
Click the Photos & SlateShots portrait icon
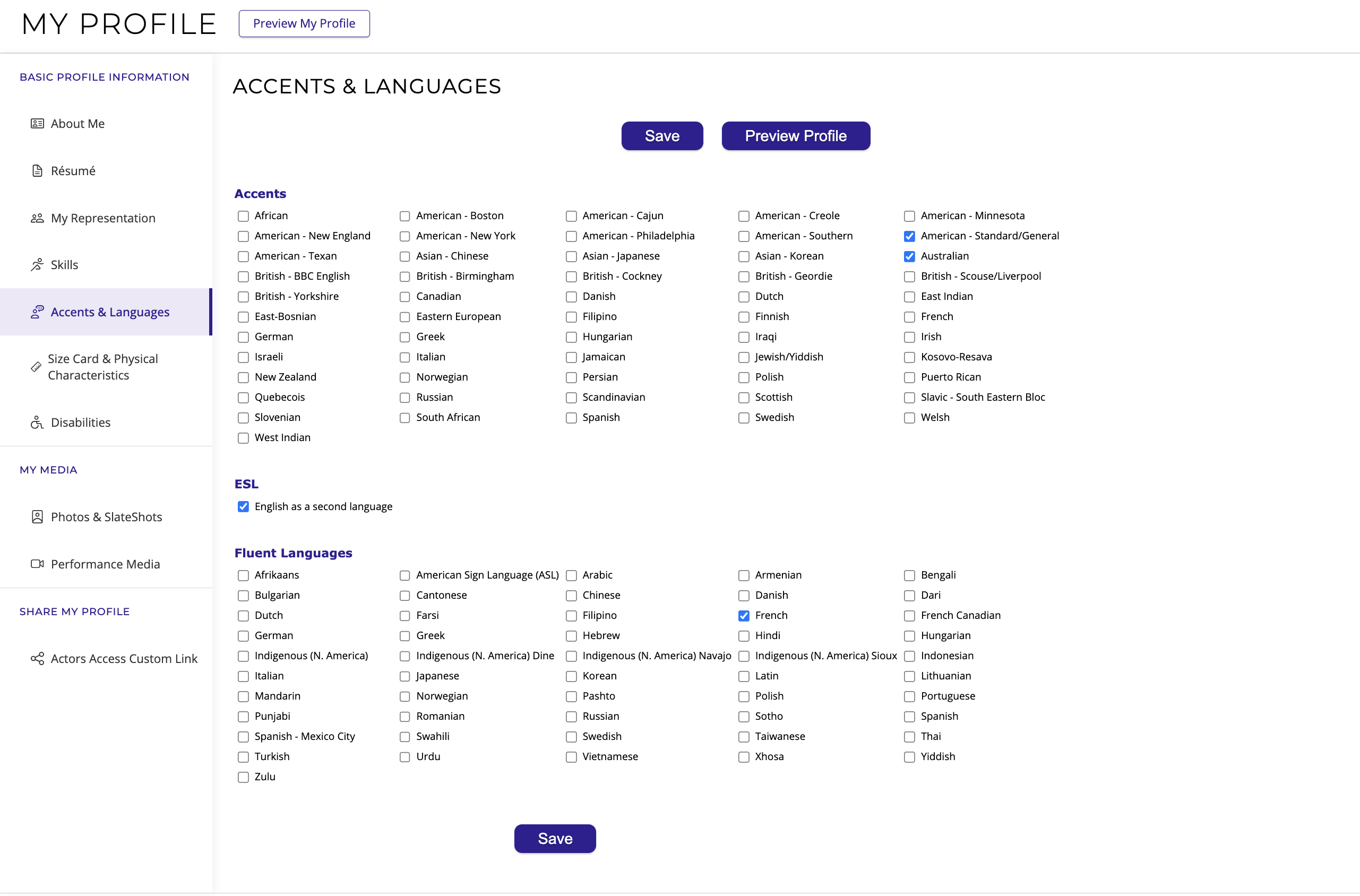click(37, 516)
